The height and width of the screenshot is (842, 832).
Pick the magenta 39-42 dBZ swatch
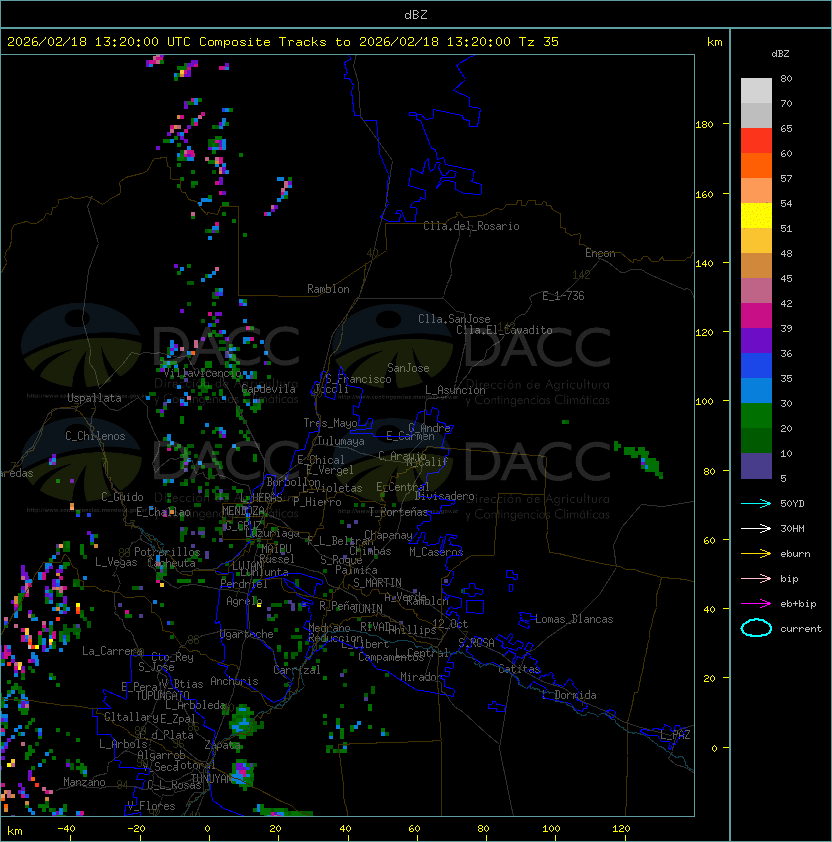pyautogui.click(x=756, y=315)
